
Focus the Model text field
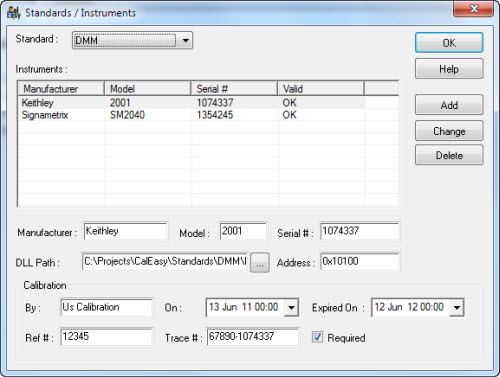[243, 231]
